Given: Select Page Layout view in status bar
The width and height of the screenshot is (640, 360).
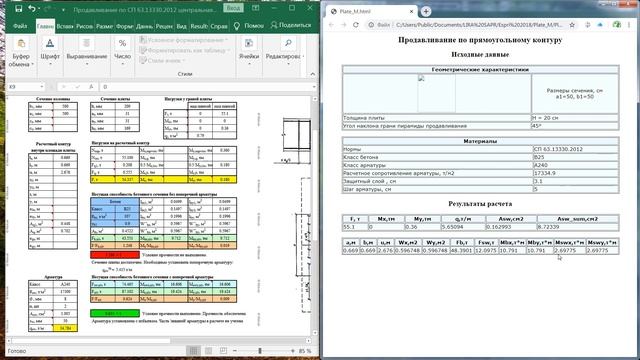Looking at the screenshot, I should 208,351.
